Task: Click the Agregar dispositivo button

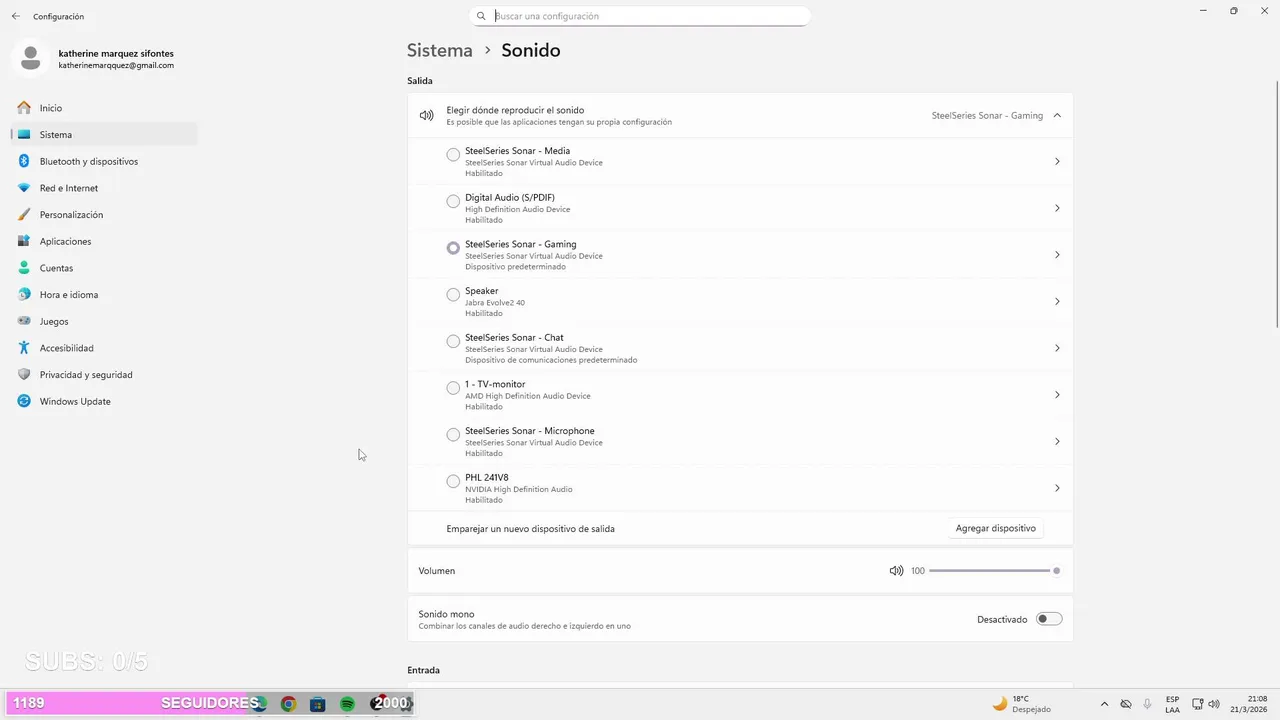Action: (995, 528)
